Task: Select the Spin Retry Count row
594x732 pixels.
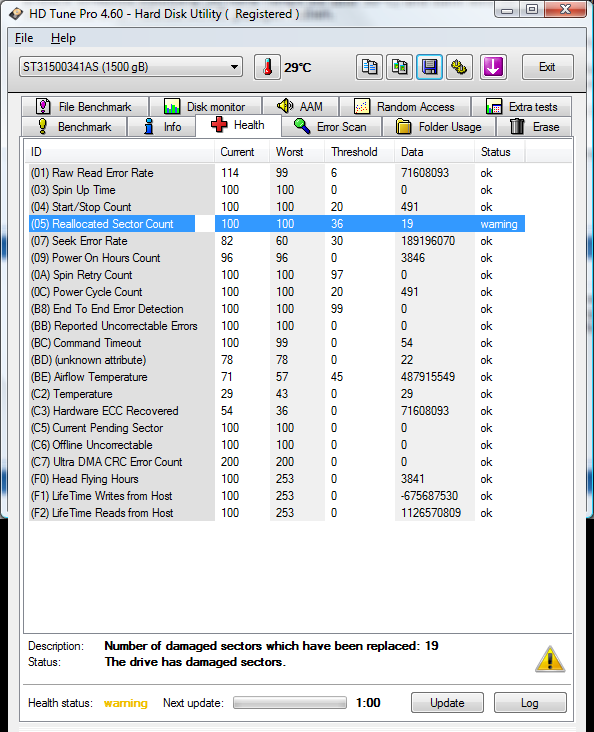Action: 277,275
